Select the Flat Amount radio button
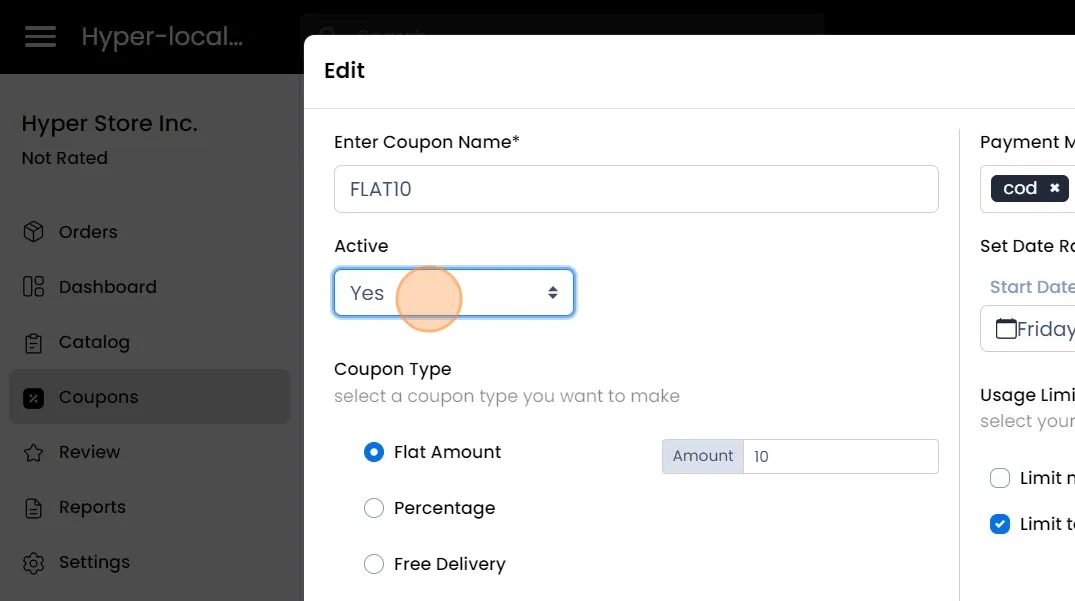The height and width of the screenshot is (601, 1075). [x=374, y=452]
